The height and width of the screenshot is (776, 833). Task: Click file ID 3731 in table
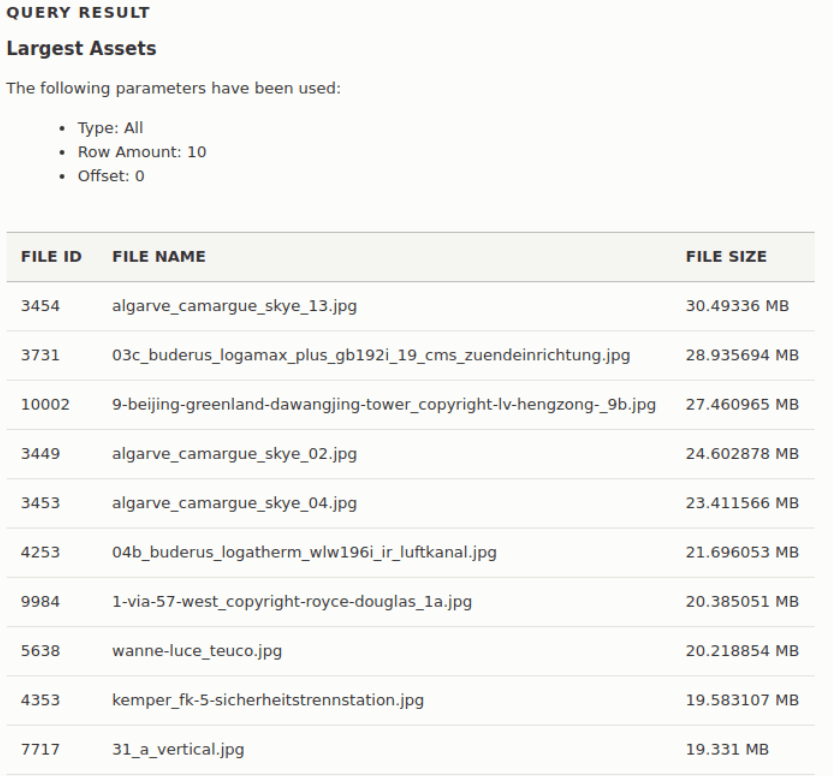[40, 355]
